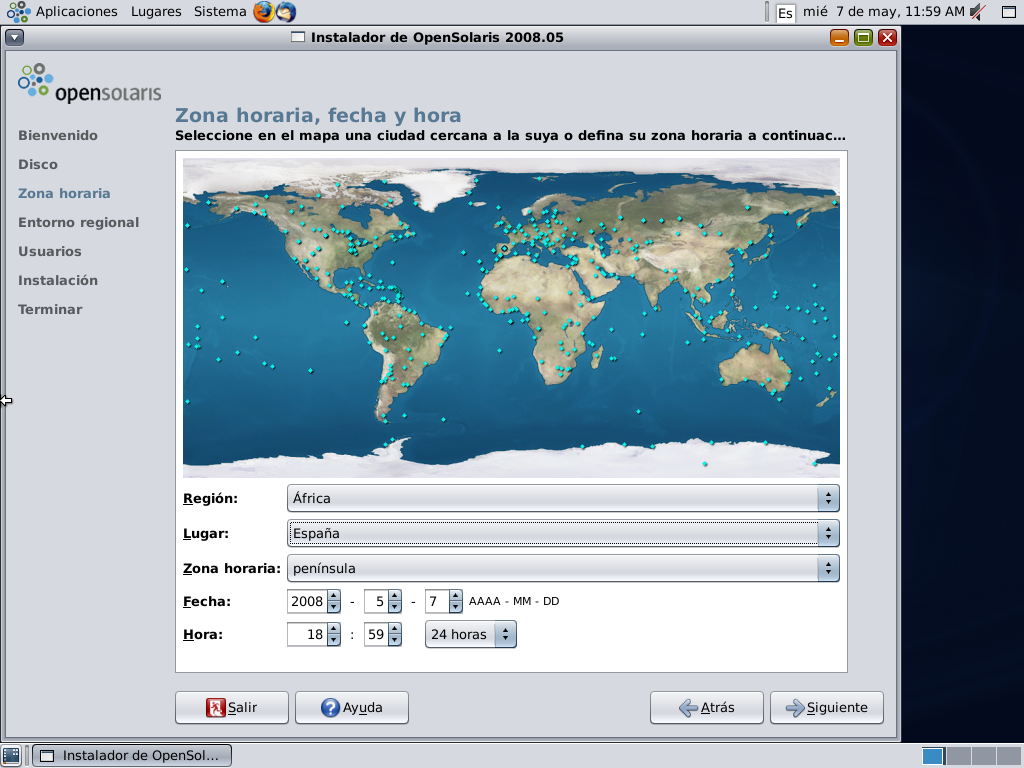1024x768 pixels.
Task: Click inside the minutes field showing 59
Action: click(375, 634)
